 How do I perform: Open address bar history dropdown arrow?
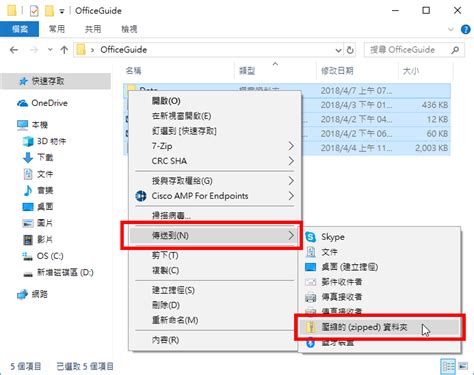pyautogui.click(x=339, y=50)
